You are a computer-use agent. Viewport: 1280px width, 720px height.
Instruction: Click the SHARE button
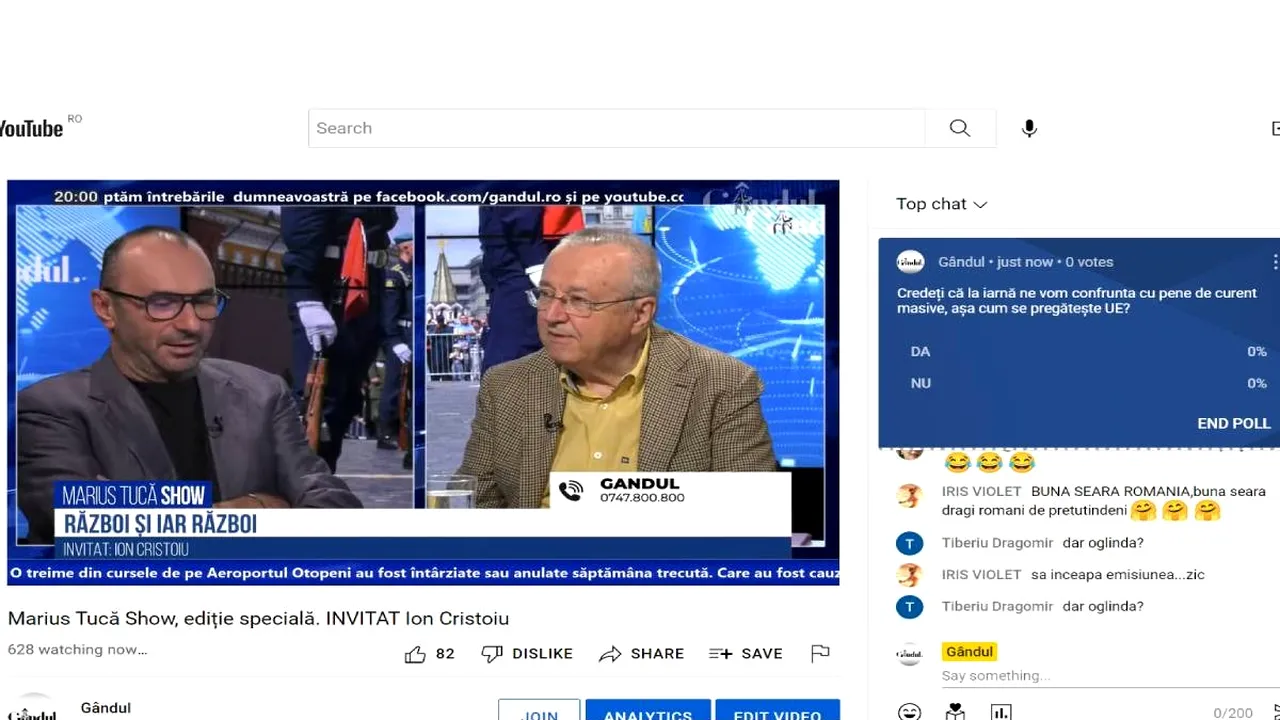point(641,653)
